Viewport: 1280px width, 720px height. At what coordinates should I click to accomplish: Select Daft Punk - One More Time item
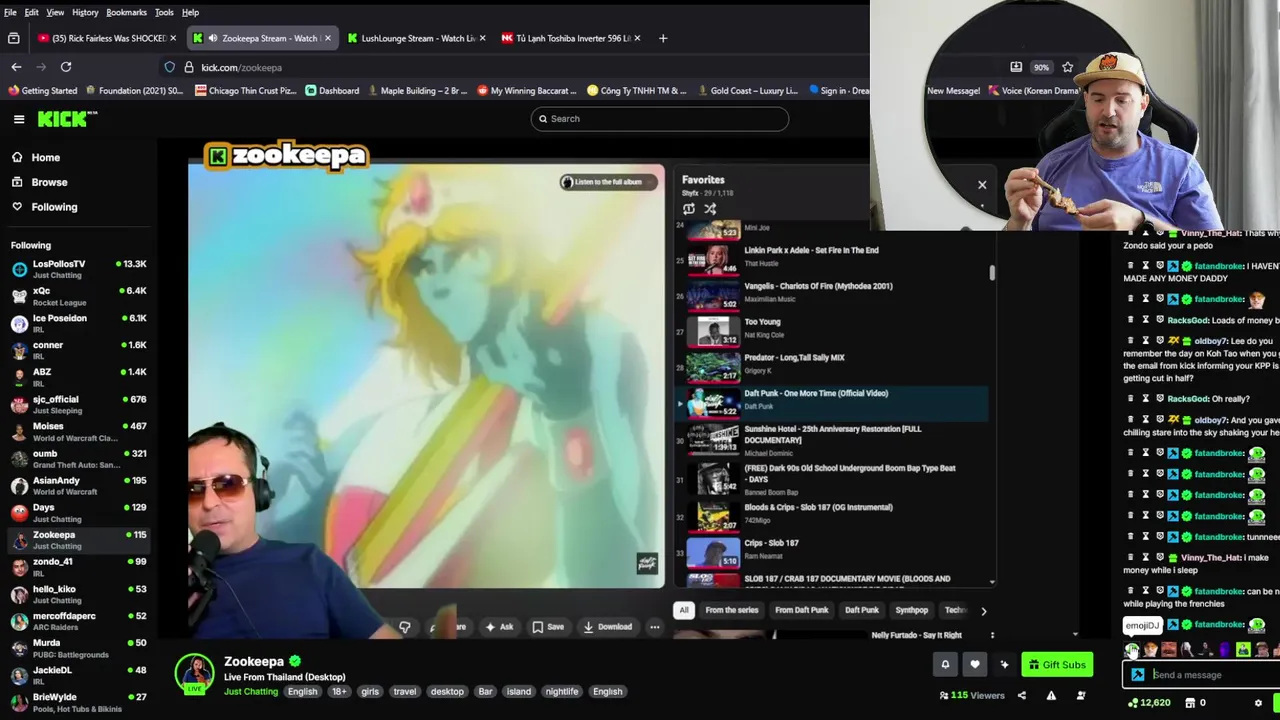[830, 401]
